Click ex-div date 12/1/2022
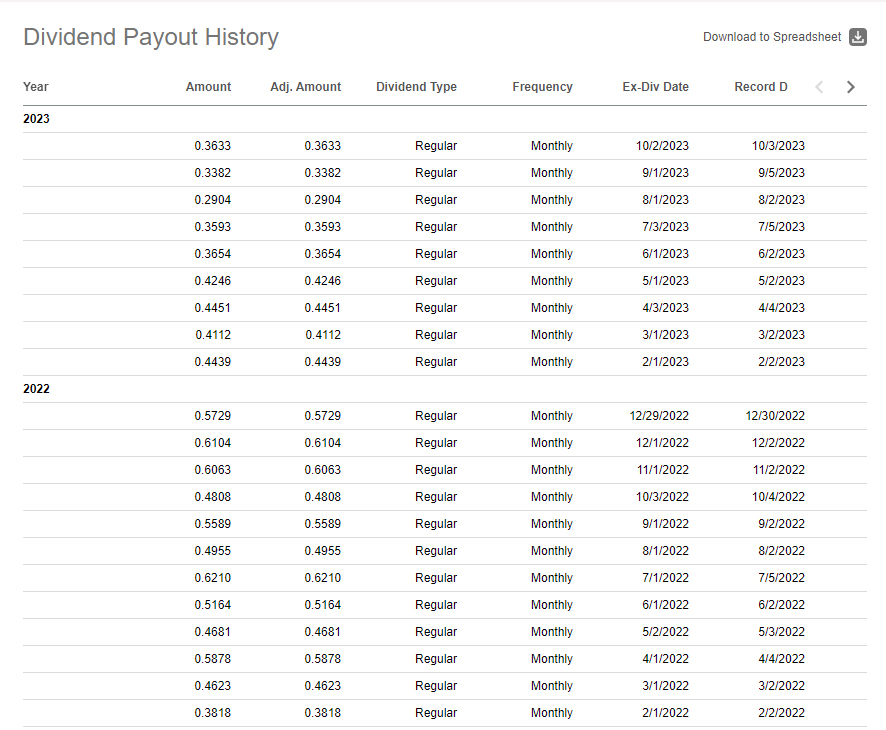The image size is (886, 730). [x=662, y=444]
